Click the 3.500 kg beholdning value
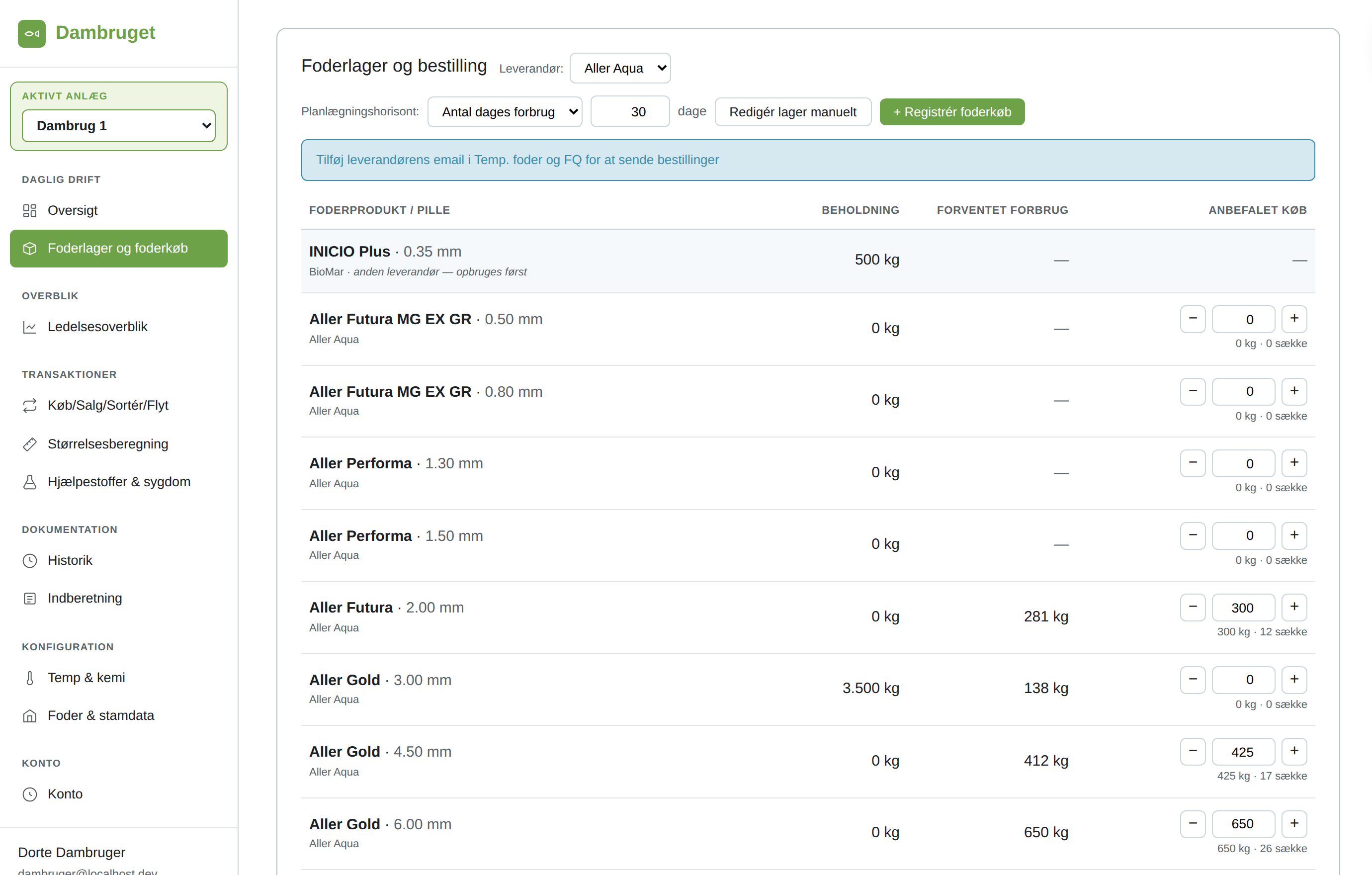Viewport: 1372px width, 875px height. click(x=870, y=688)
